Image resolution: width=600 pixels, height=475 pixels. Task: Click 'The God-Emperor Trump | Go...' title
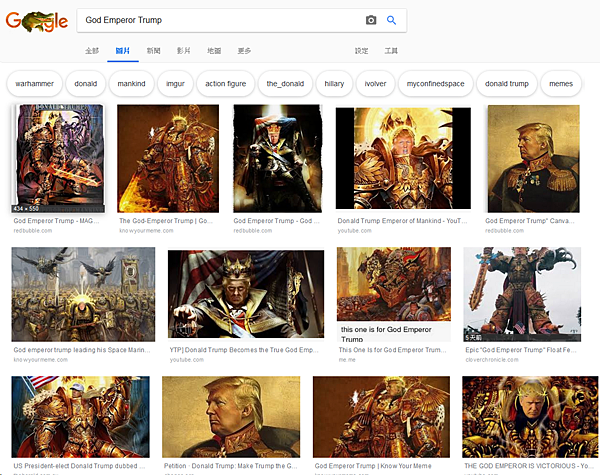(166, 221)
